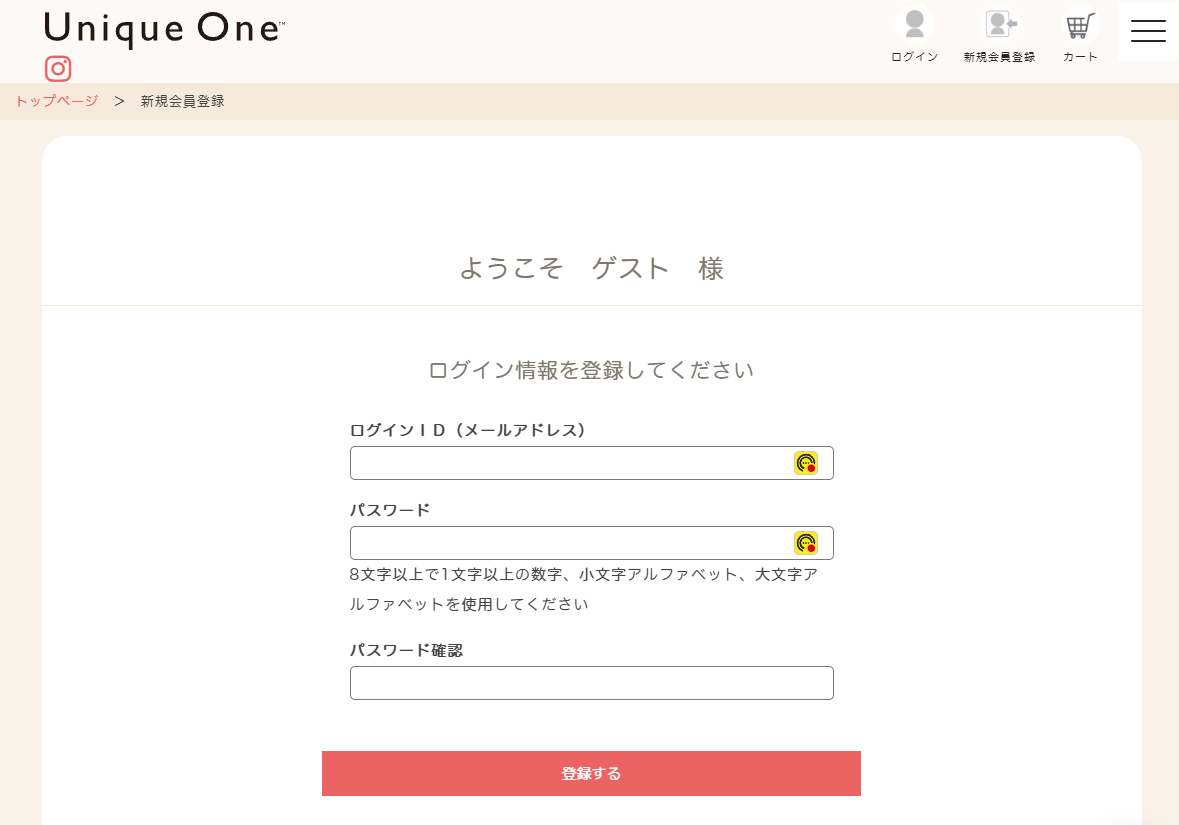Click the 新規会員登録 breadcrumb text
The width and height of the screenshot is (1179, 825).
[182, 101]
